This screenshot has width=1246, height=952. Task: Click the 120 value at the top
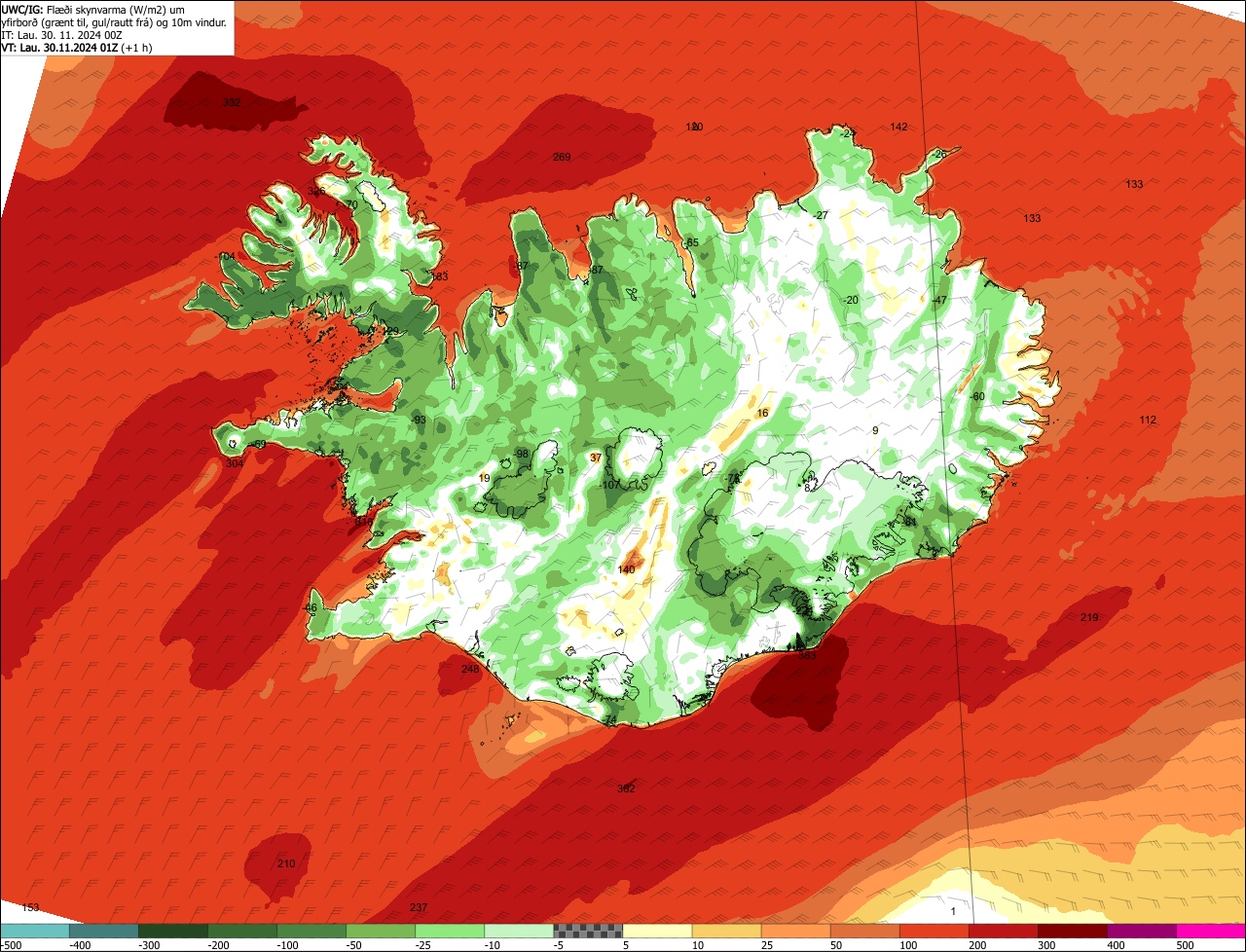(694, 128)
